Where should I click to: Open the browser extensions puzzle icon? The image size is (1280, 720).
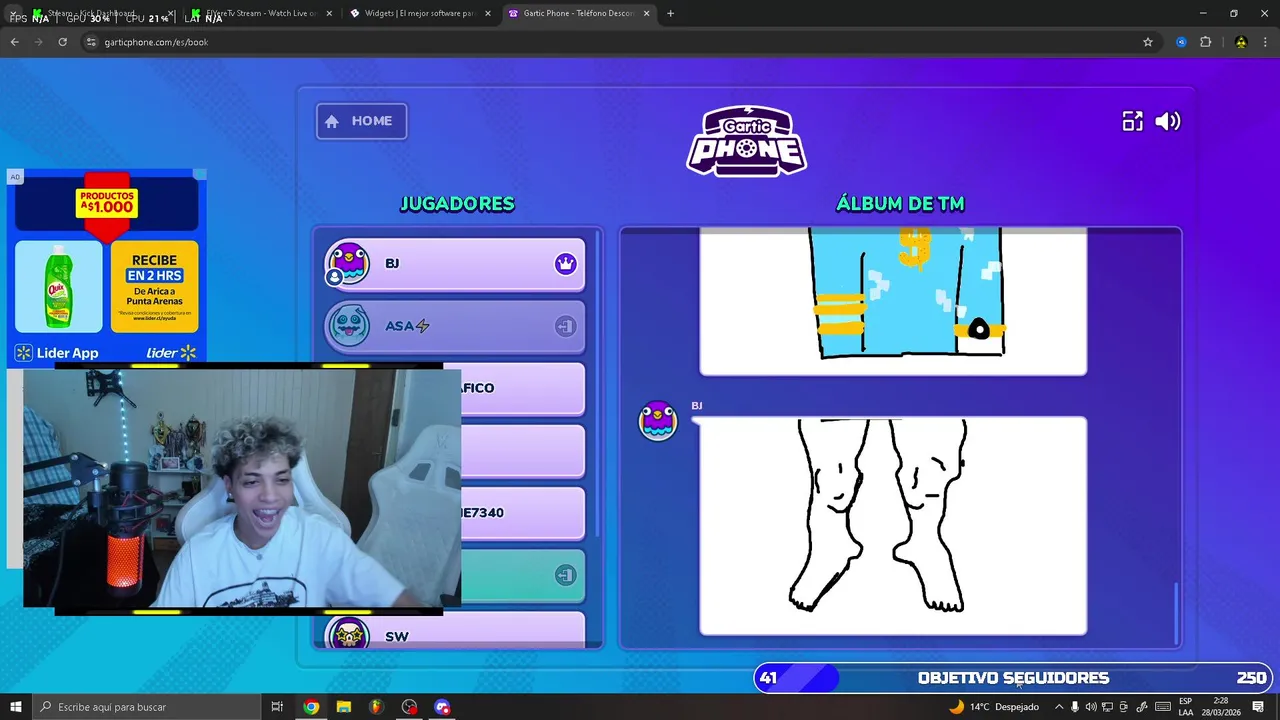(x=1205, y=42)
